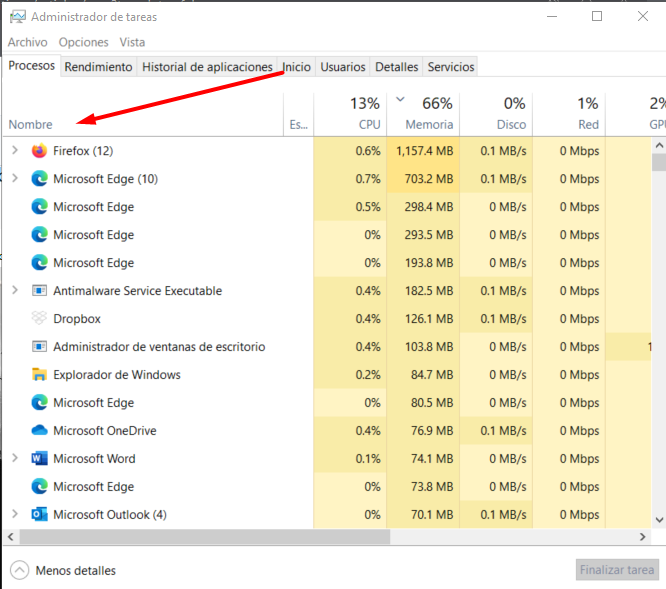Click the horizontal scrollbar left arrow

pyautogui.click(x=11, y=537)
